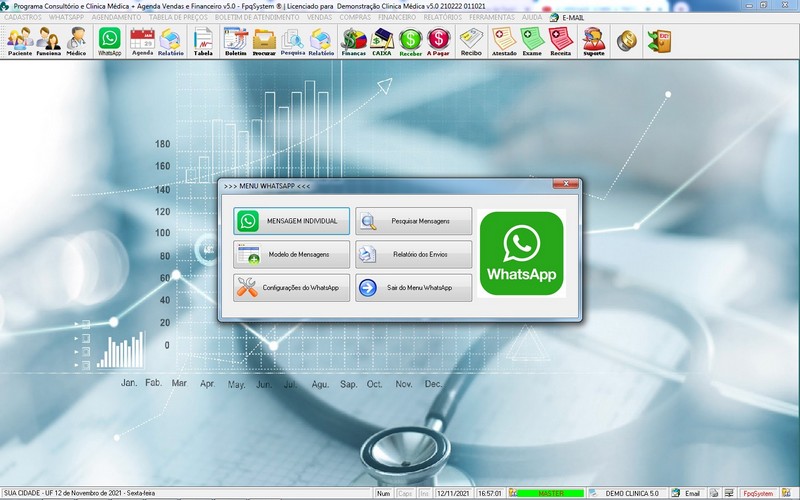Click the printer icon in status bar
The image size is (800, 500).
pyautogui.click(x=714, y=493)
